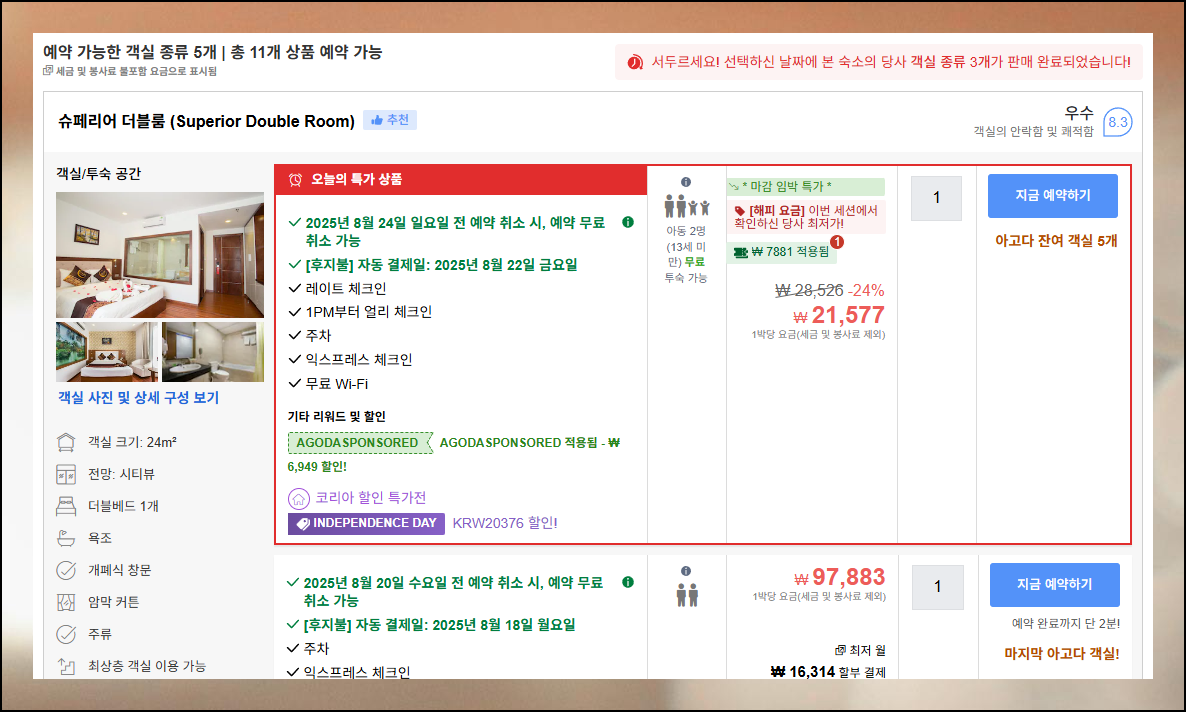Click the ₩21,577 price

click(x=839, y=315)
